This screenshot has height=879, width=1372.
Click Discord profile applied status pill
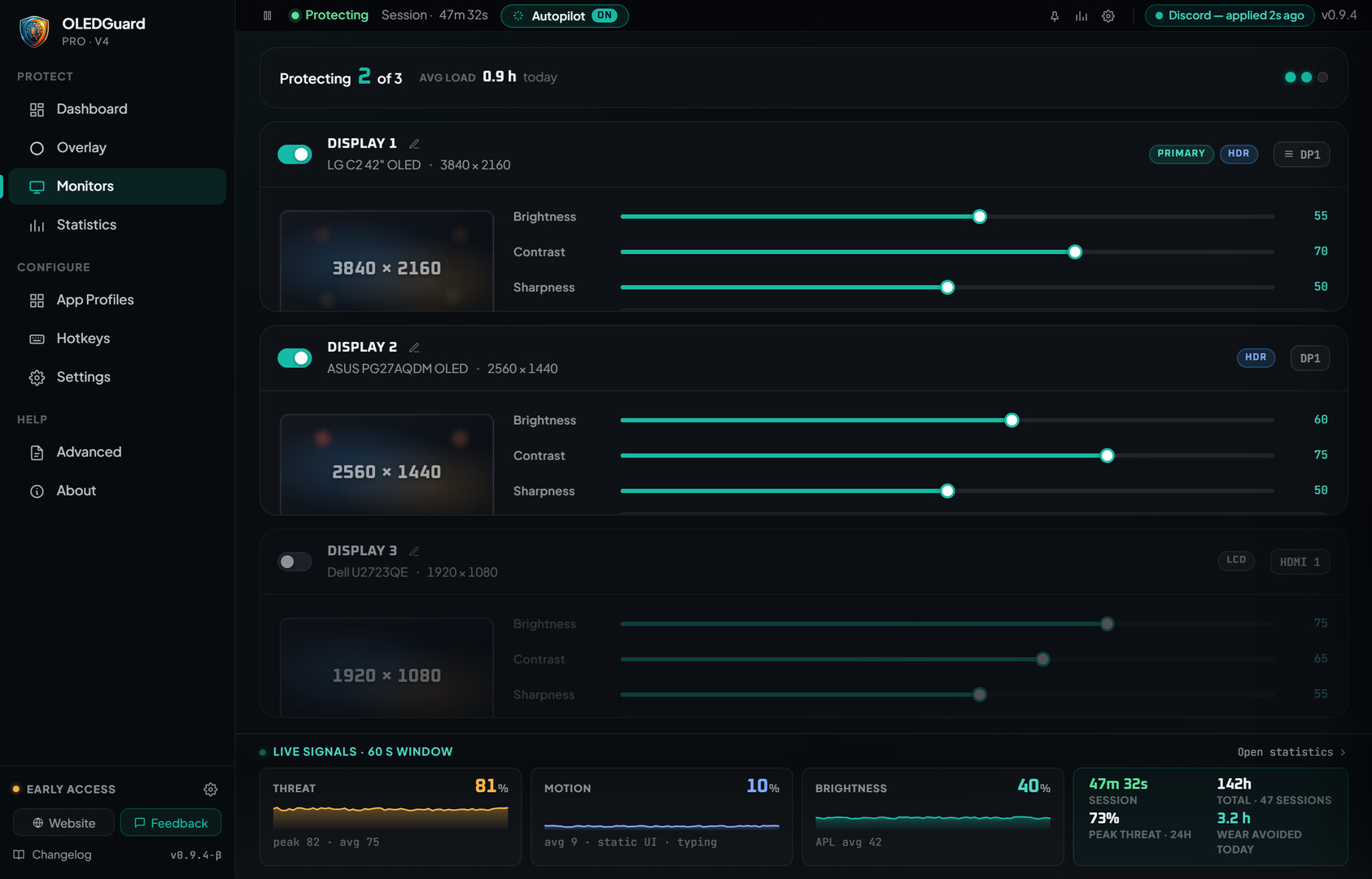click(x=1229, y=15)
